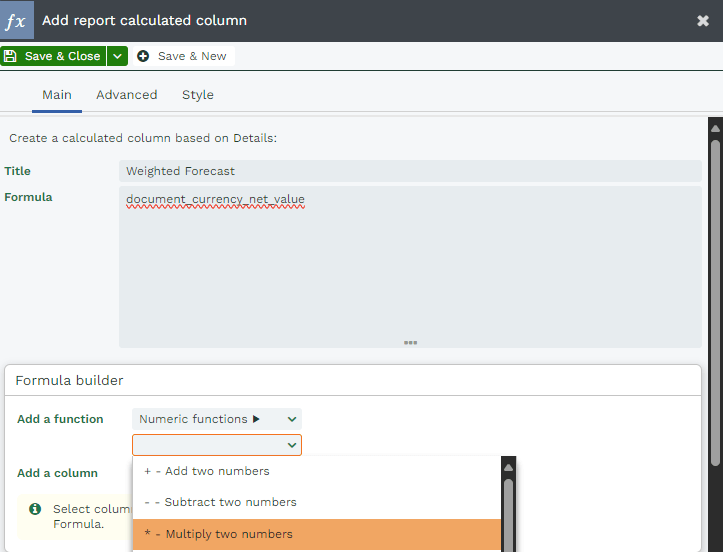Click the Title field Weighted Forecast
The image size is (723, 552).
[x=410, y=171]
